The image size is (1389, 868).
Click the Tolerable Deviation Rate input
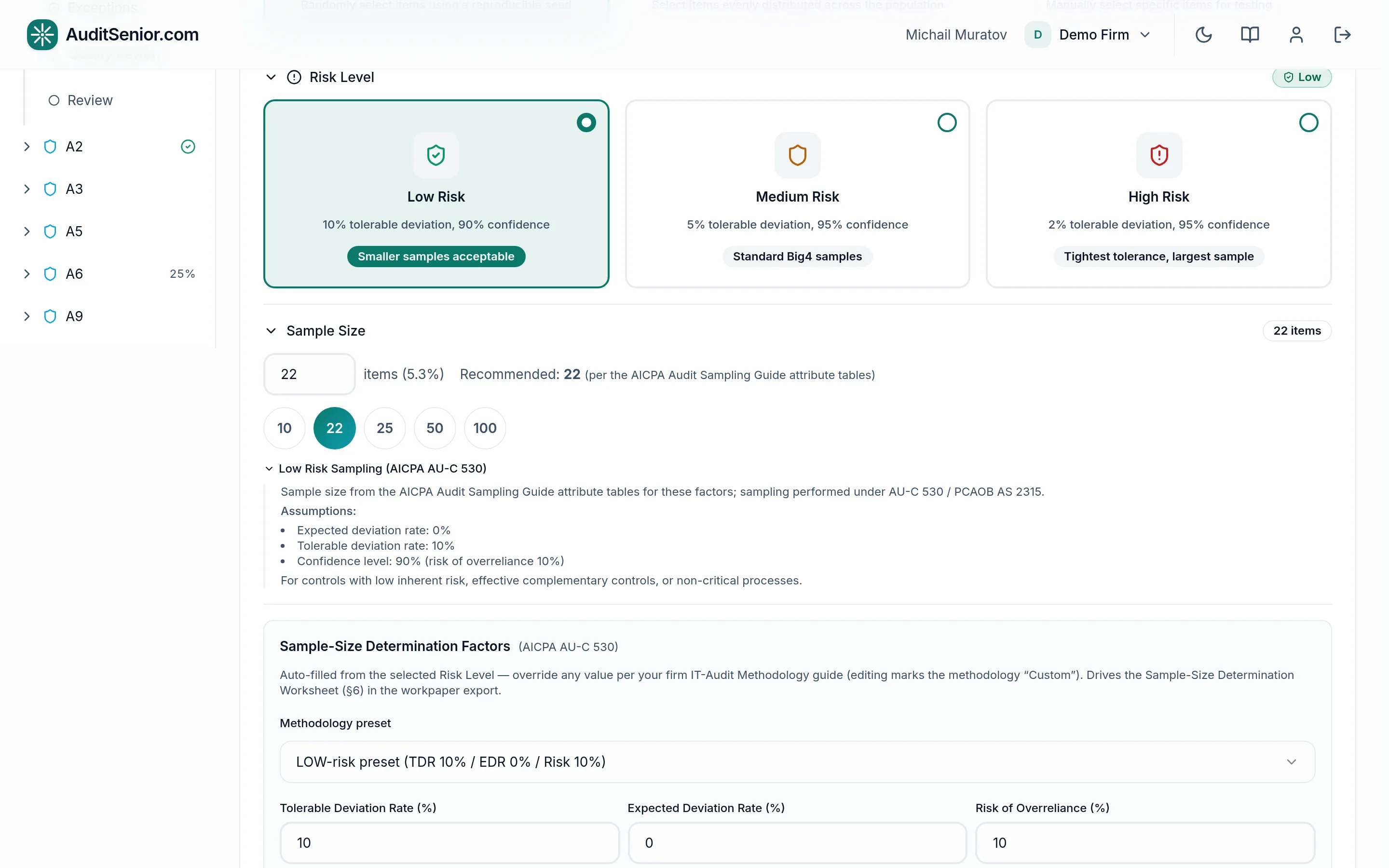[x=449, y=843]
